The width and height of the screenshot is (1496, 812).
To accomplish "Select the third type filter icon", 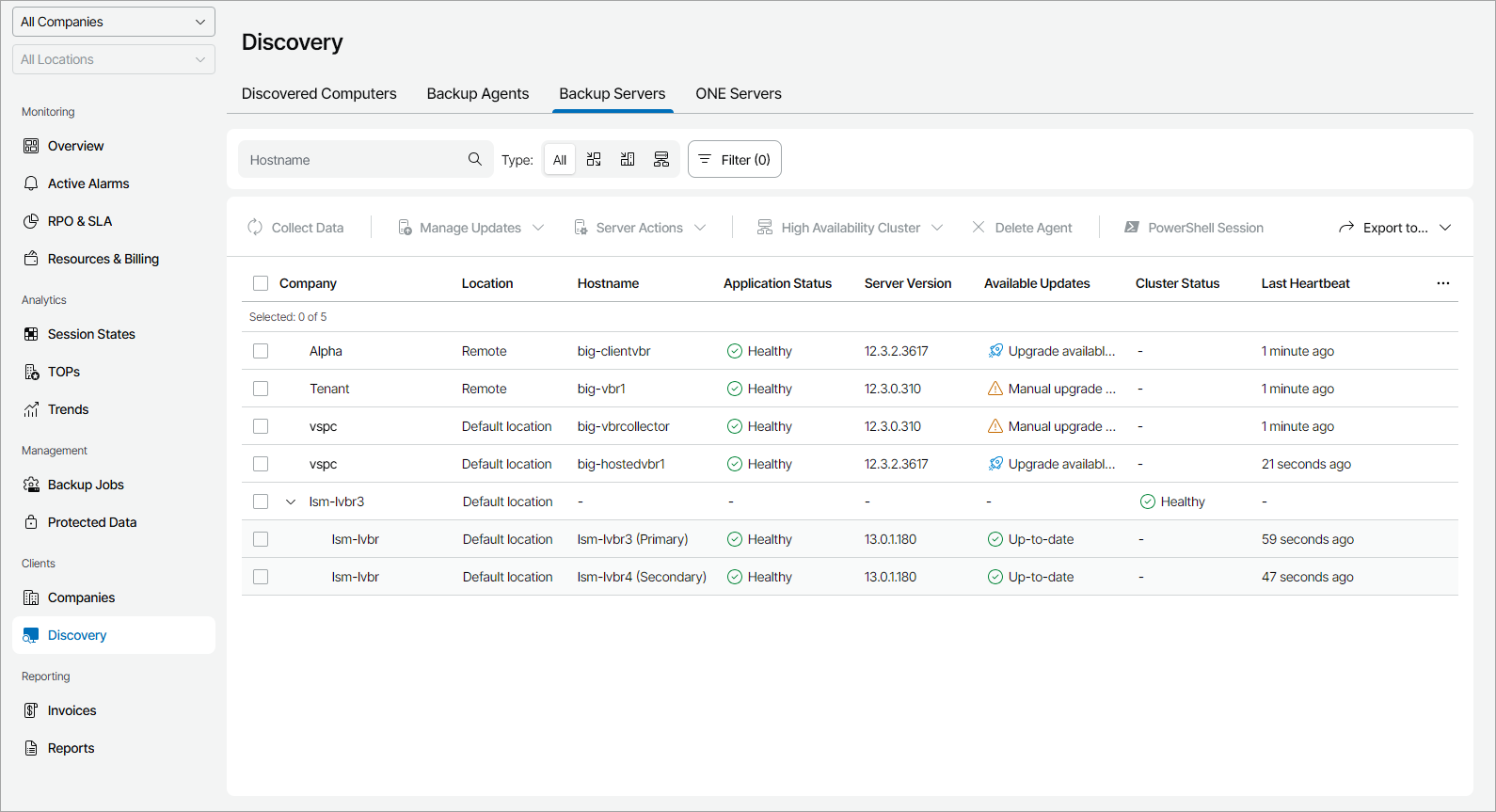I will (661, 160).
